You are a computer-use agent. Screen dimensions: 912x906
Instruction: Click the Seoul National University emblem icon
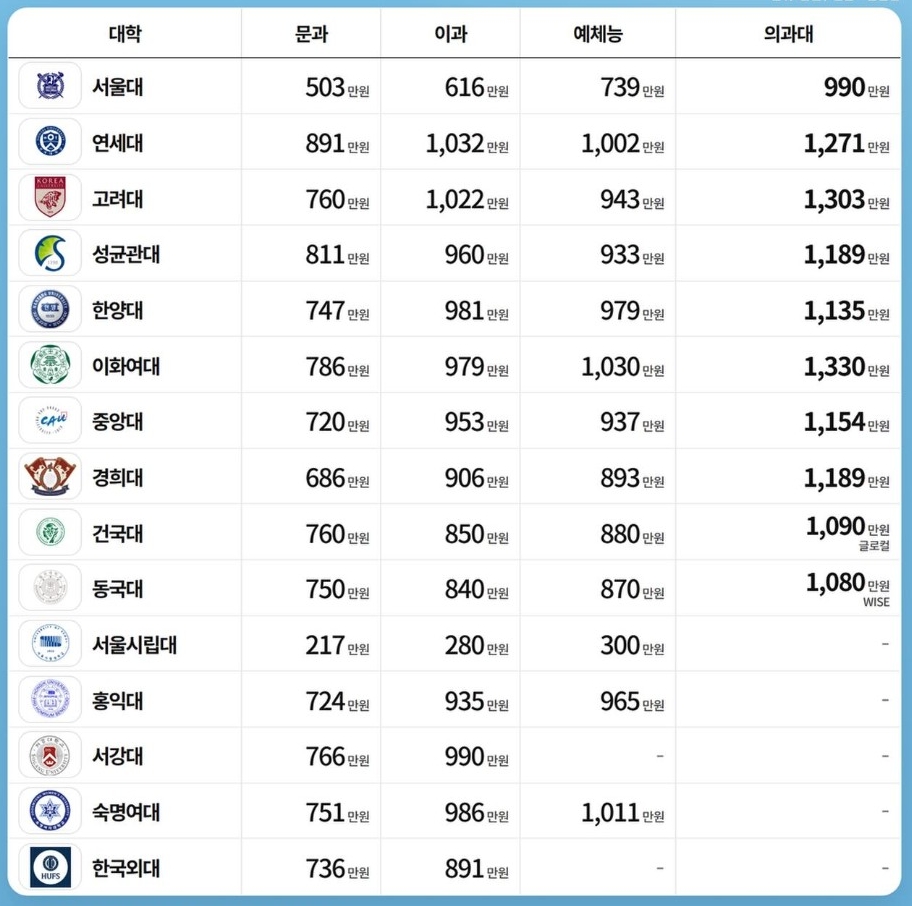(50, 86)
